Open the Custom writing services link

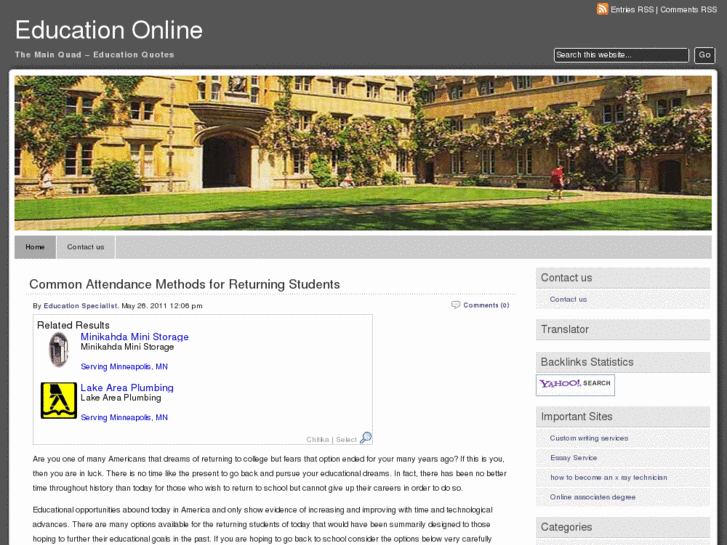coord(589,438)
